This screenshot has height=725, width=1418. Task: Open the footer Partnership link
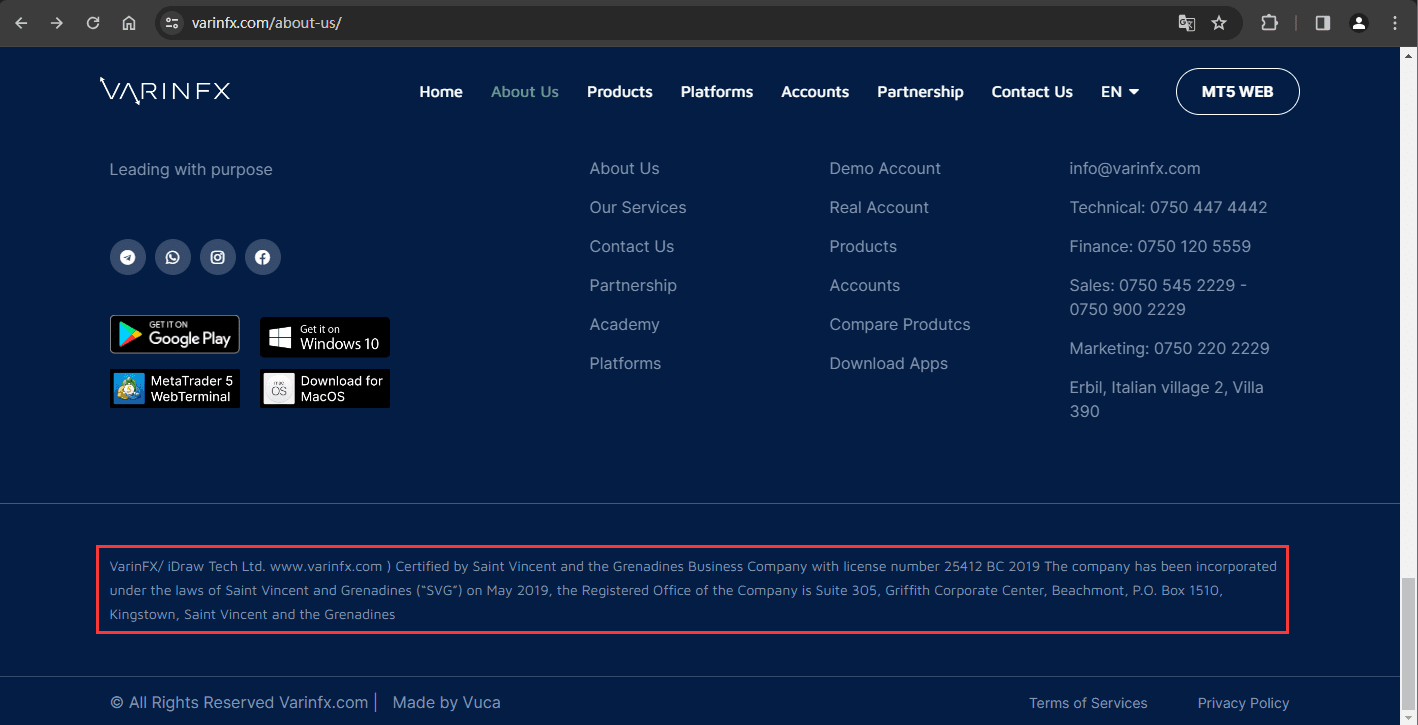[633, 286]
